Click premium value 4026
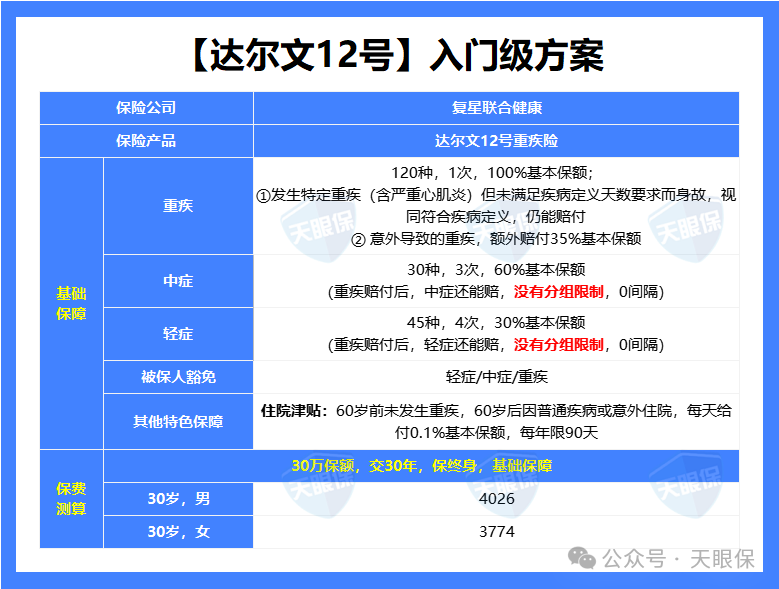The image size is (779, 589). click(496, 499)
